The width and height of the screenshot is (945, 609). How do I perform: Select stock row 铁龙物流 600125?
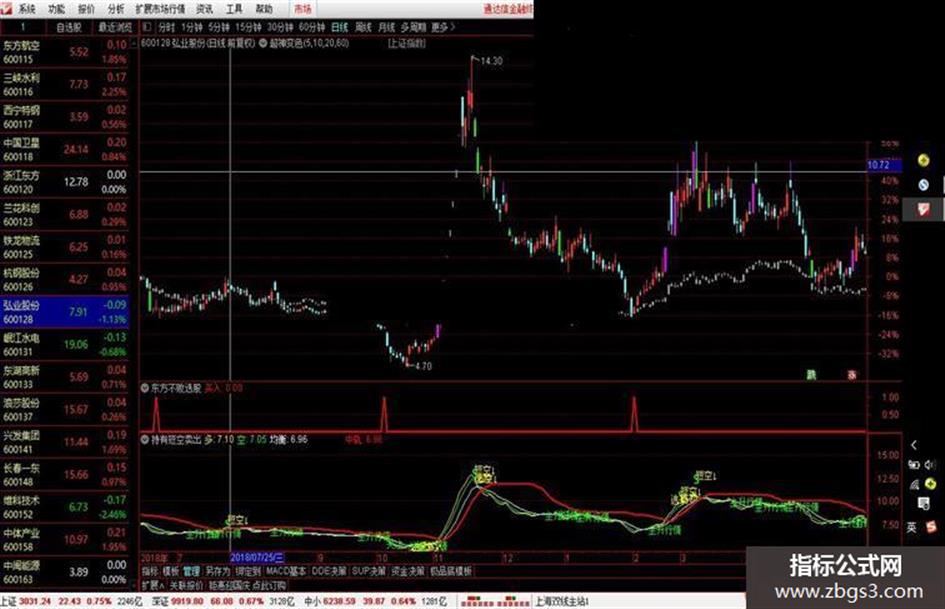[64, 247]
